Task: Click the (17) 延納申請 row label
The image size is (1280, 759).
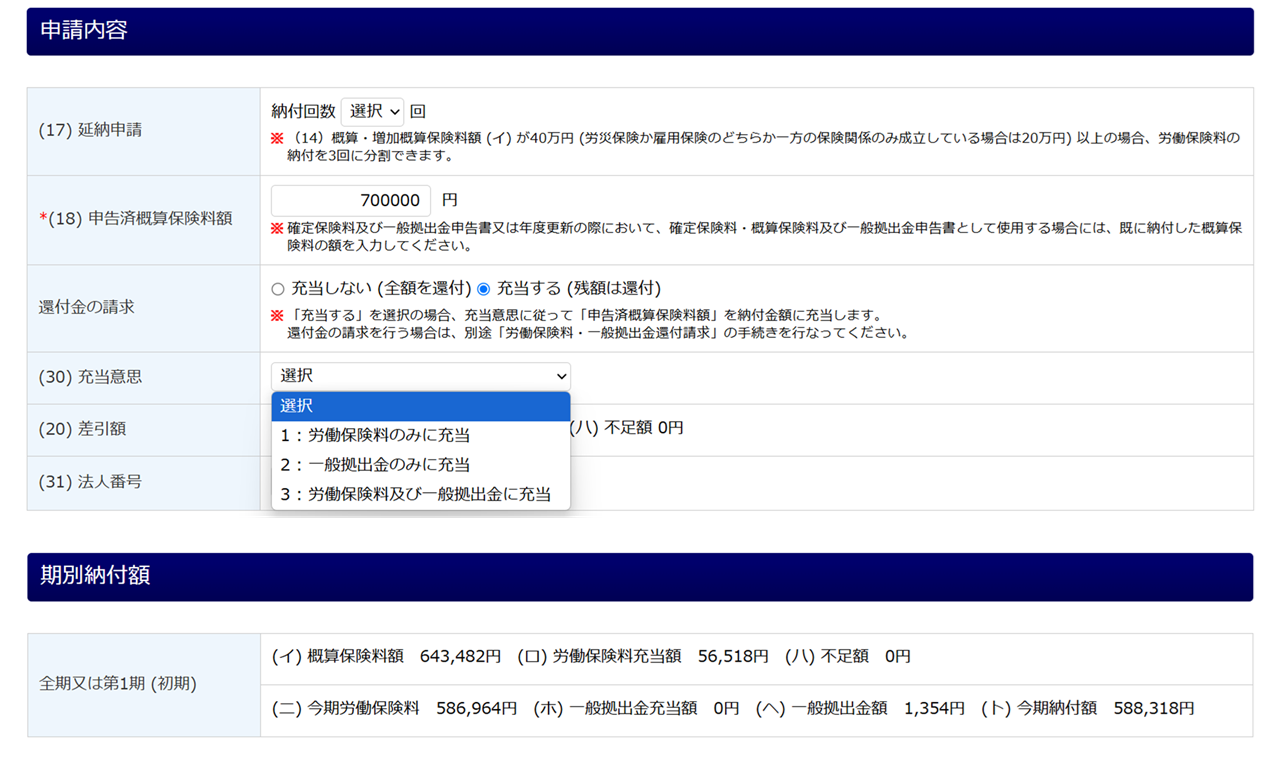Action: pos(90,130)
